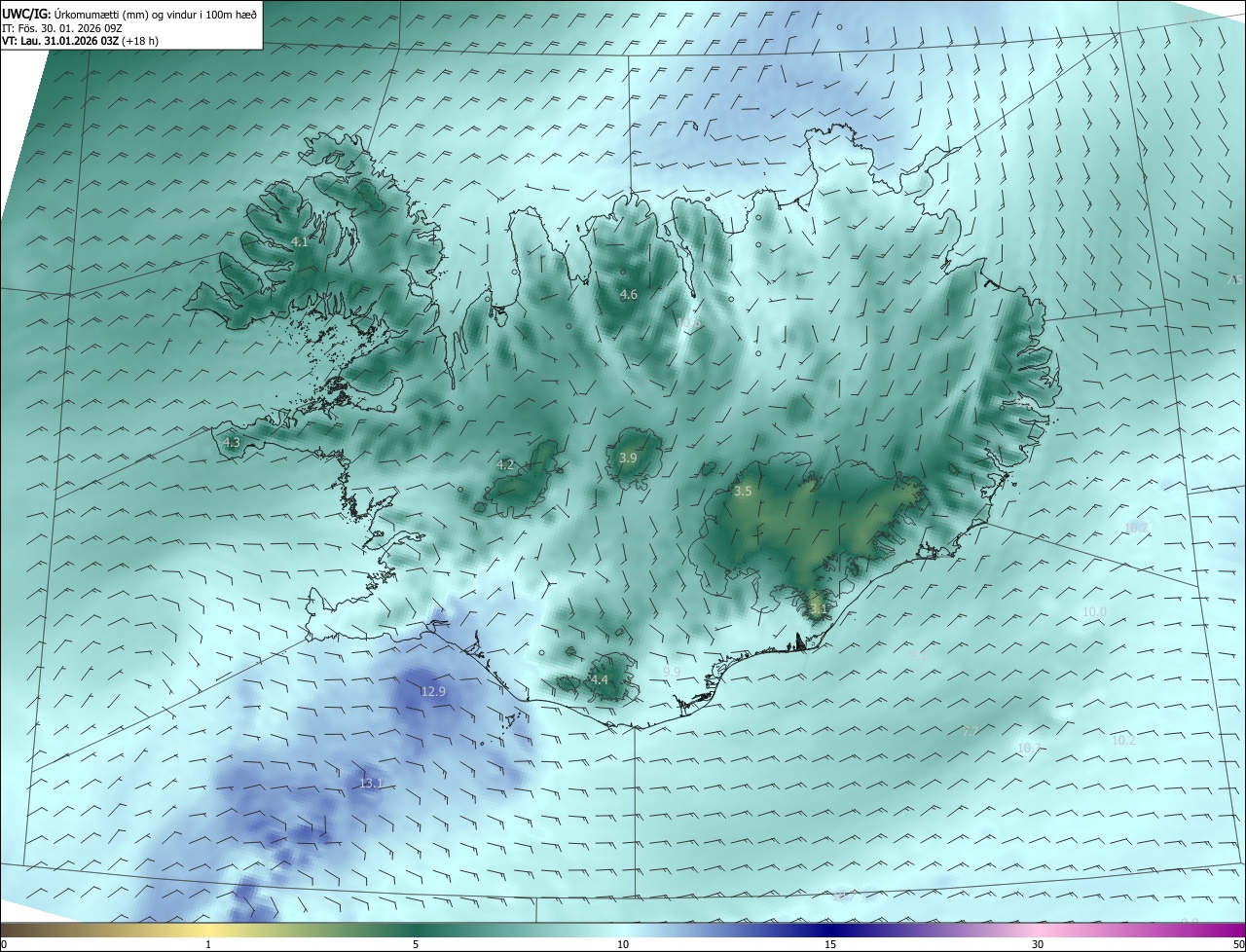Click the 4.2 value on the map
The image size is (1246, 952).
point(505,464)
